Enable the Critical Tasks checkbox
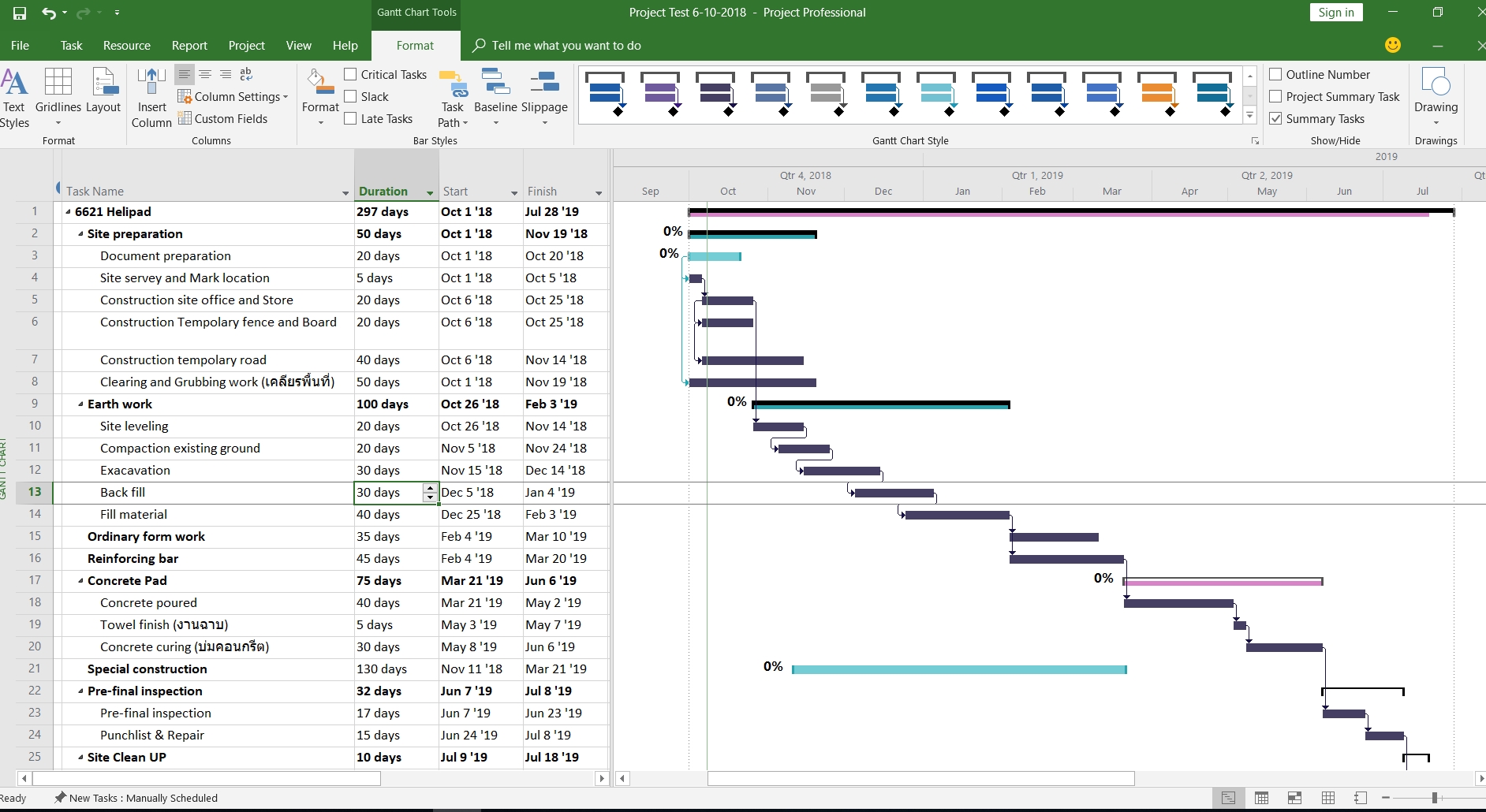 click(x=351, y=74)
